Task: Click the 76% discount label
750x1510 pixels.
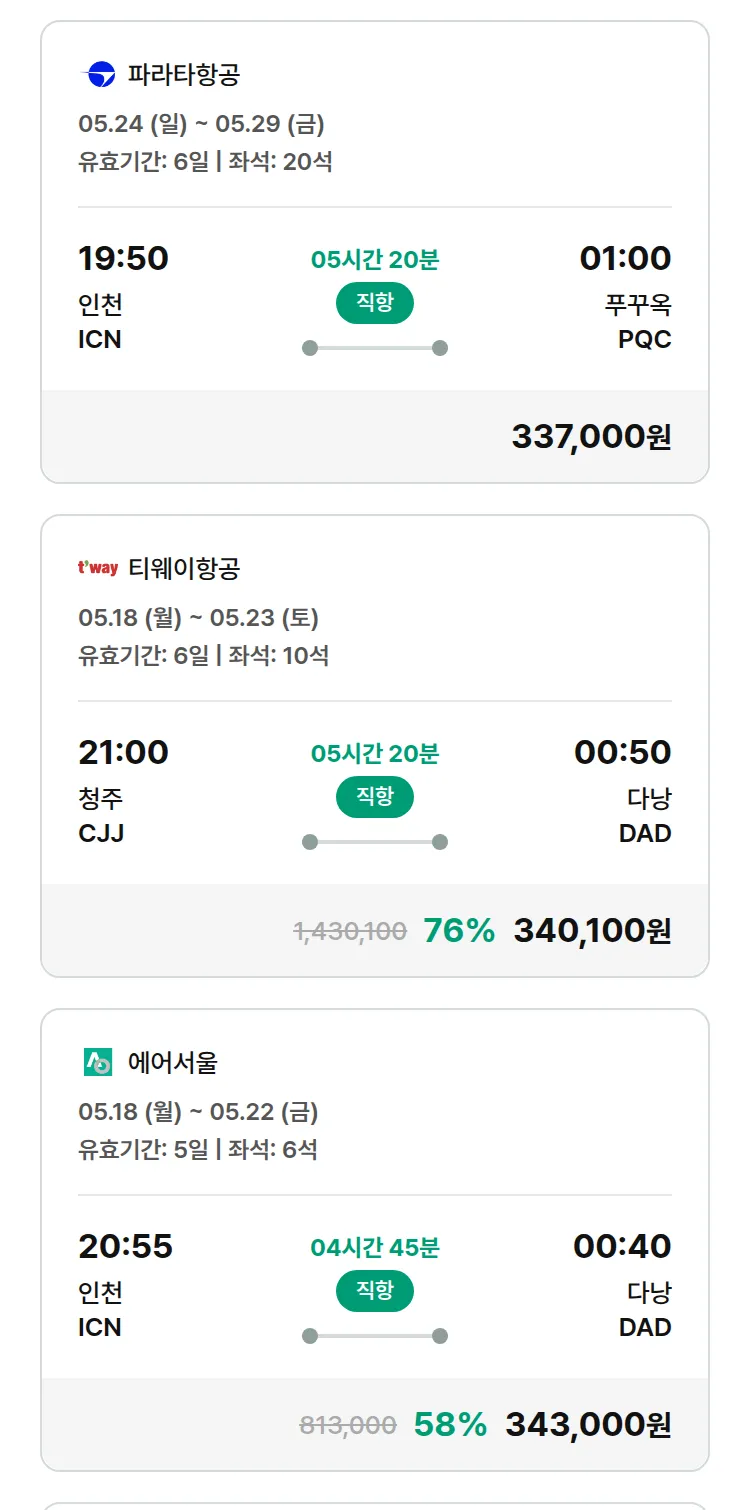Action: [459, 930]
